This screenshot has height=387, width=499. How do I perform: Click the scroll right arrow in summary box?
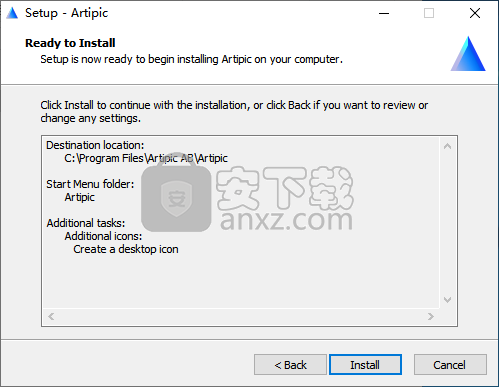pos(431,316)
